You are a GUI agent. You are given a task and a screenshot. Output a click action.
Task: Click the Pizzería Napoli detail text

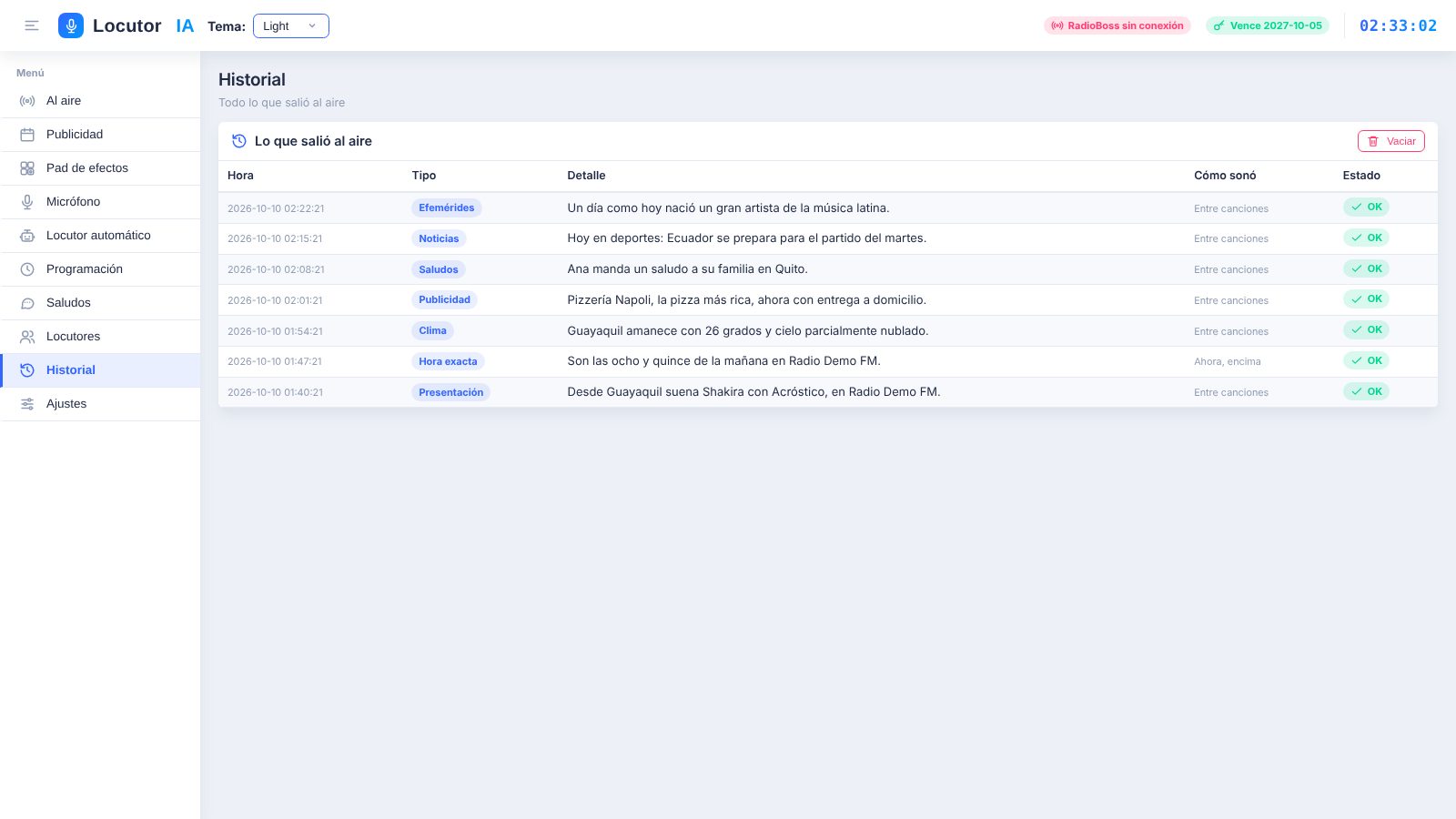(746, 299)
